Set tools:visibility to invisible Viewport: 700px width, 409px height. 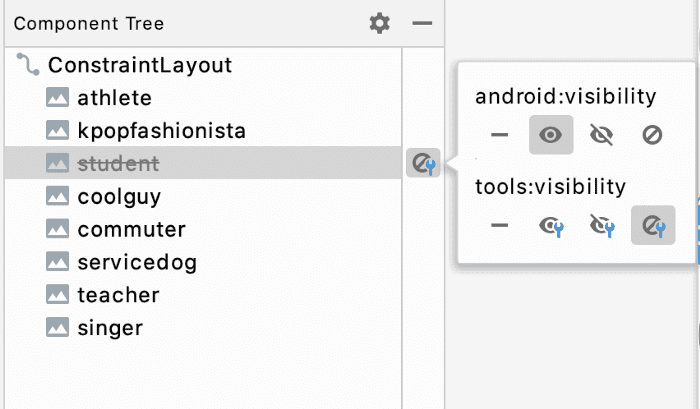pos(601,225)
